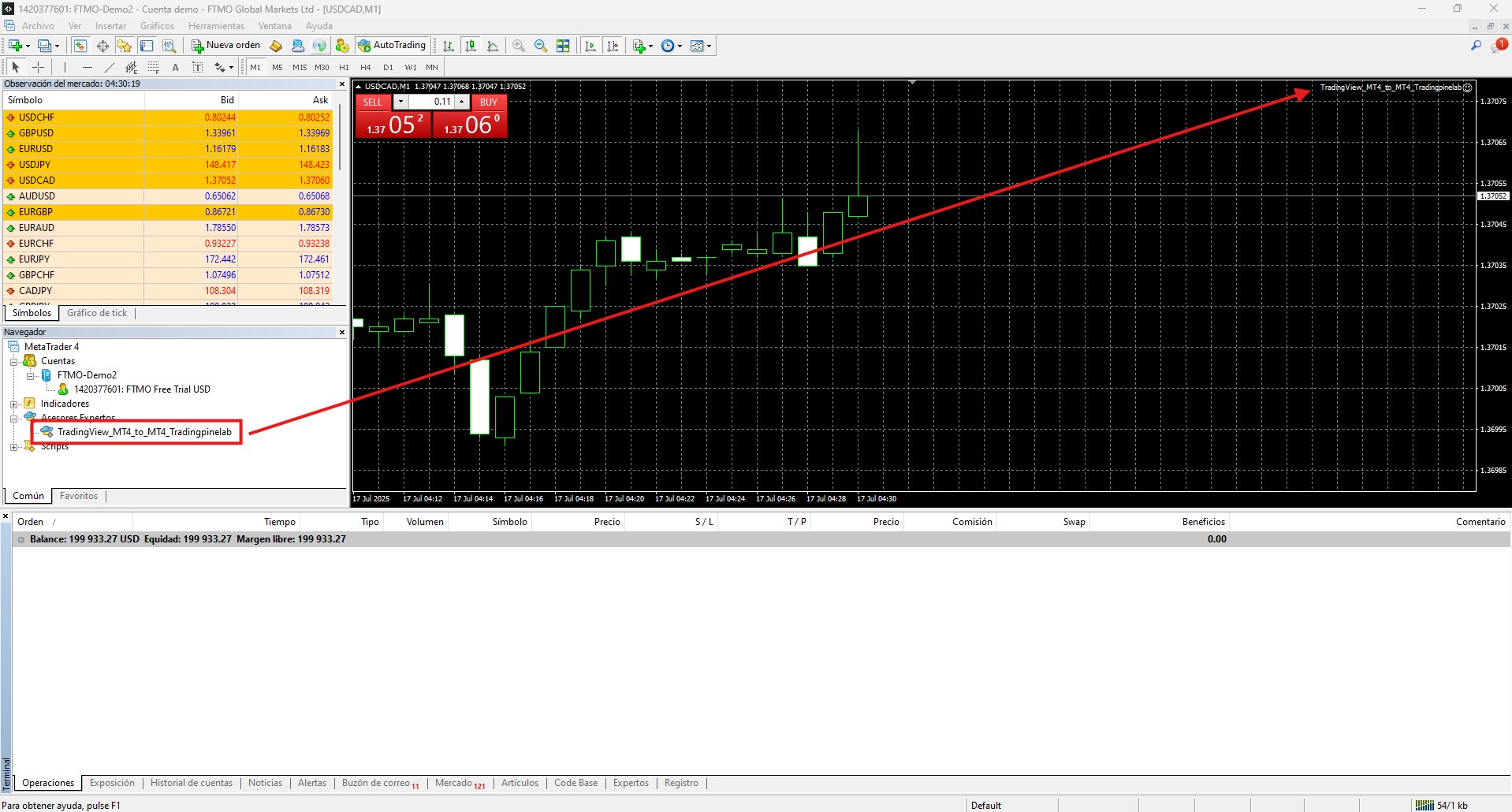Select the trendline drawing tool
The height and width of the screenshot is (812, 1512).
(x=110, y=68)
